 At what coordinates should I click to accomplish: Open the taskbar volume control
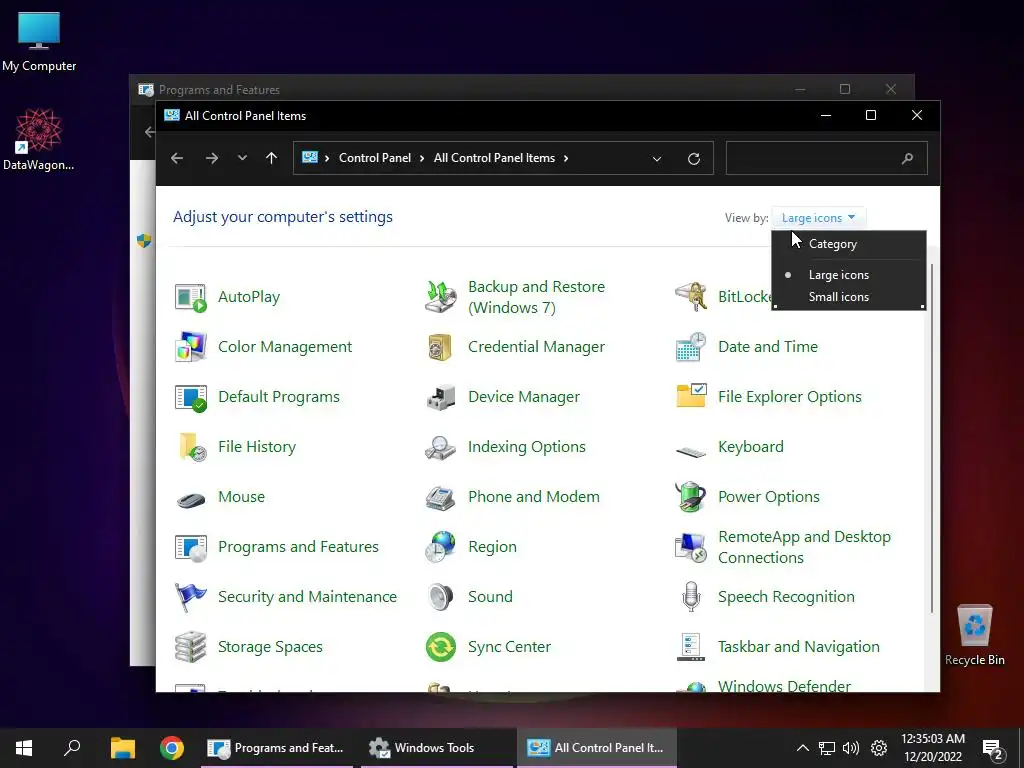(851, 748)
